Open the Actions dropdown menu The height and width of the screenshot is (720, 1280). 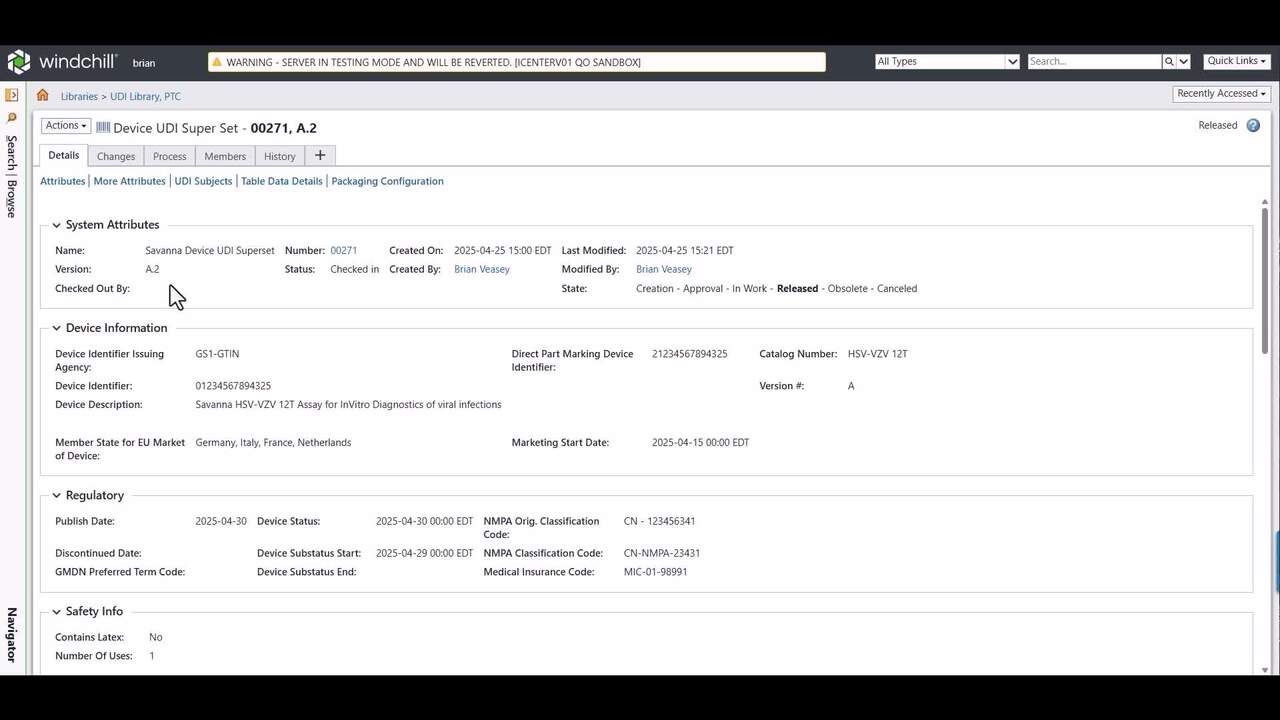point(66,126)
